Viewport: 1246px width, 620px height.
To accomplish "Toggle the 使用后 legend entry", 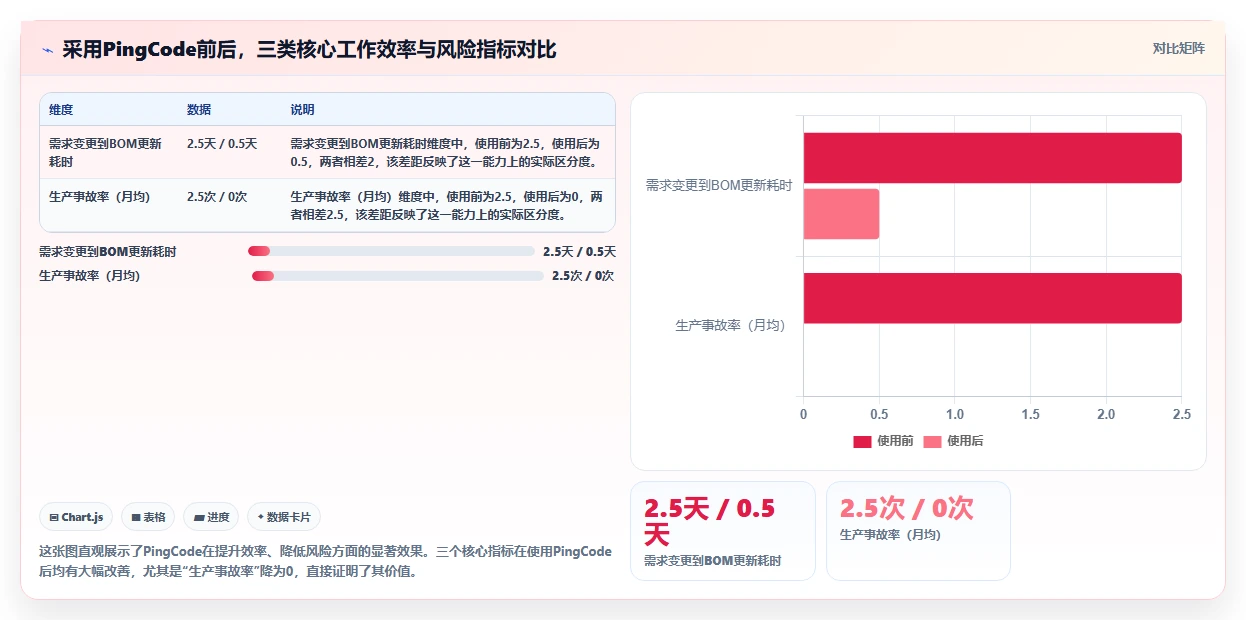I will (953, 441).
